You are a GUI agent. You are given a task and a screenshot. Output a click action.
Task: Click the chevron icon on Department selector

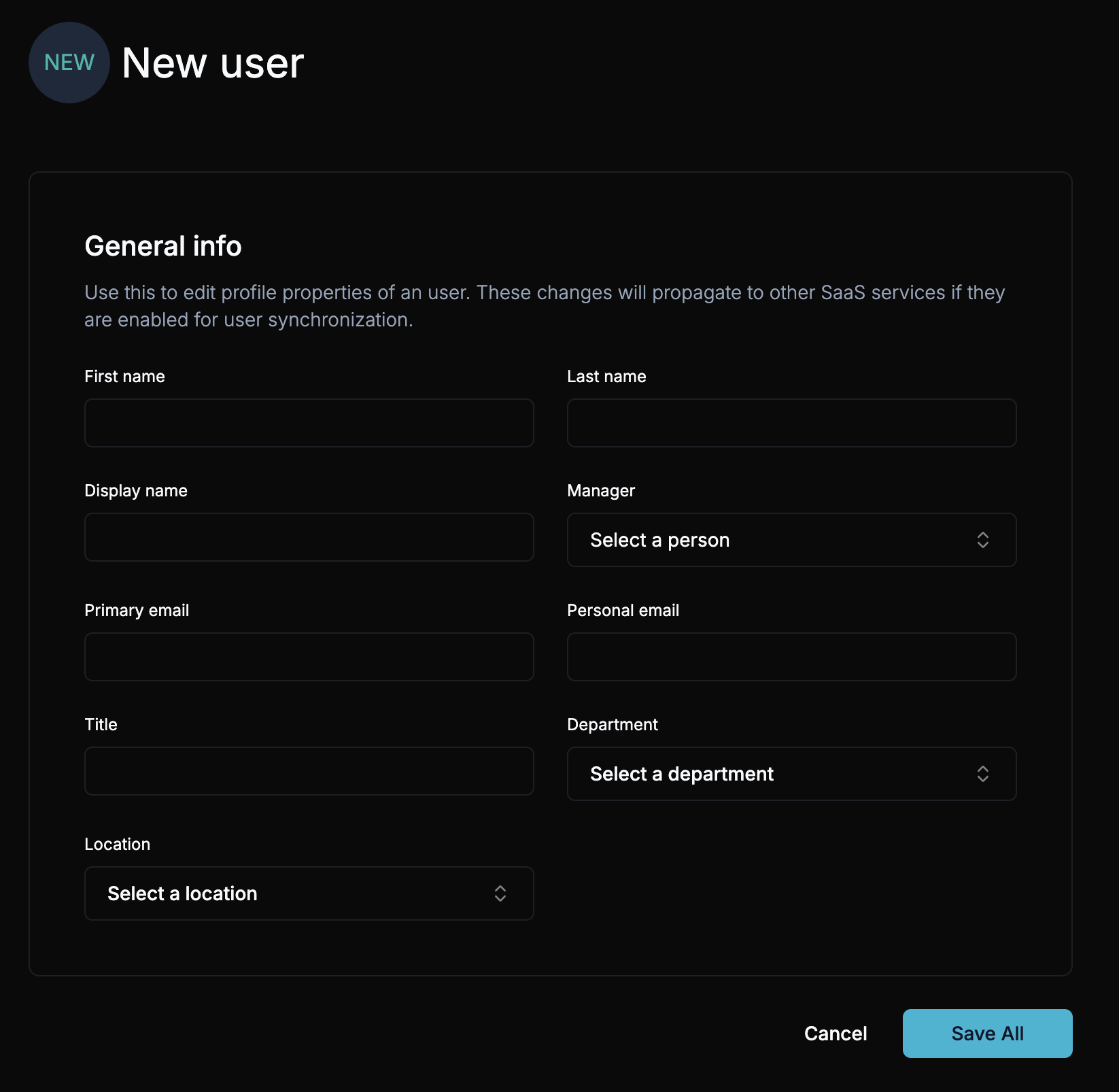982,774
